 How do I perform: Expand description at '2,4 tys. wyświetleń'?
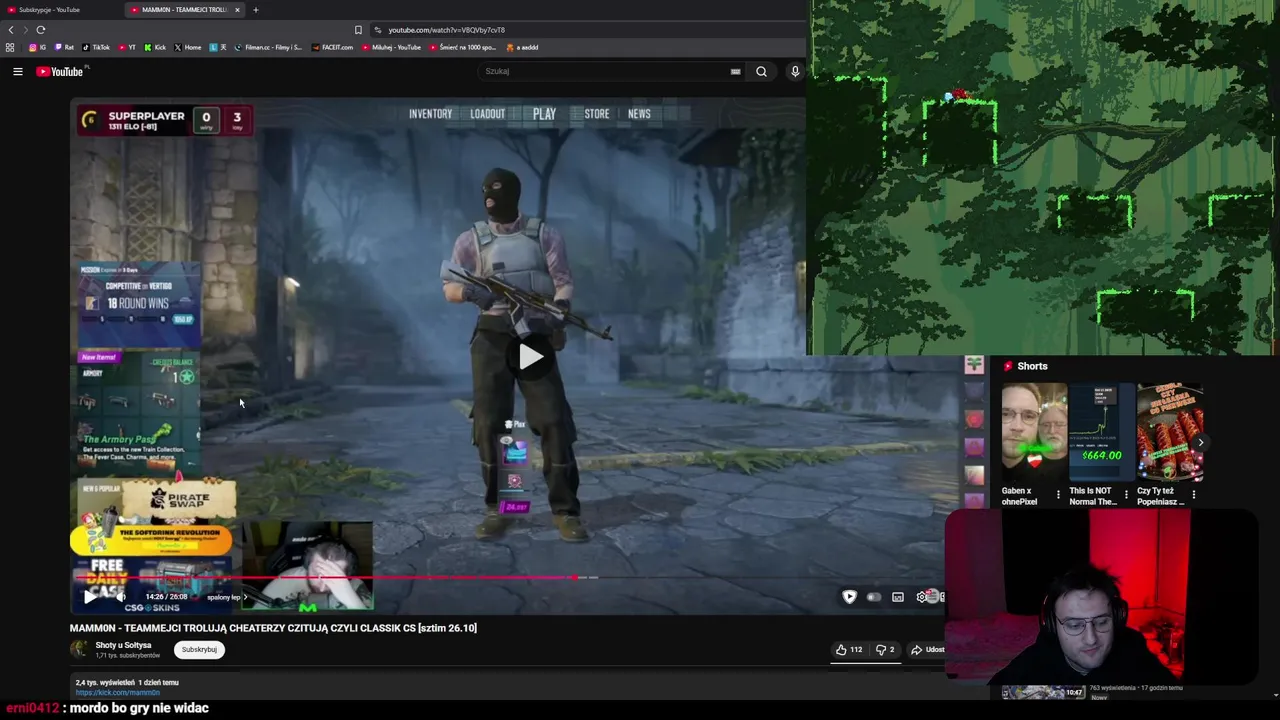pyautogui.click(x=127, y=682)
